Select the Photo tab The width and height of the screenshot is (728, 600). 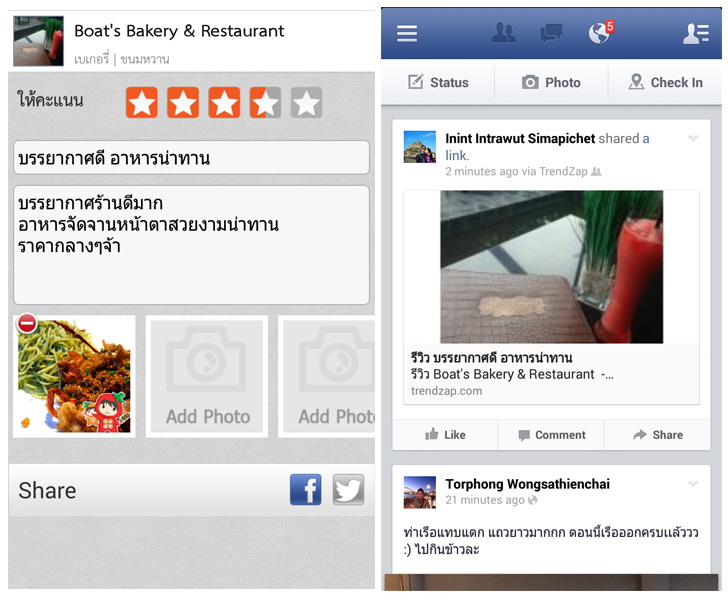coord(551,83)
